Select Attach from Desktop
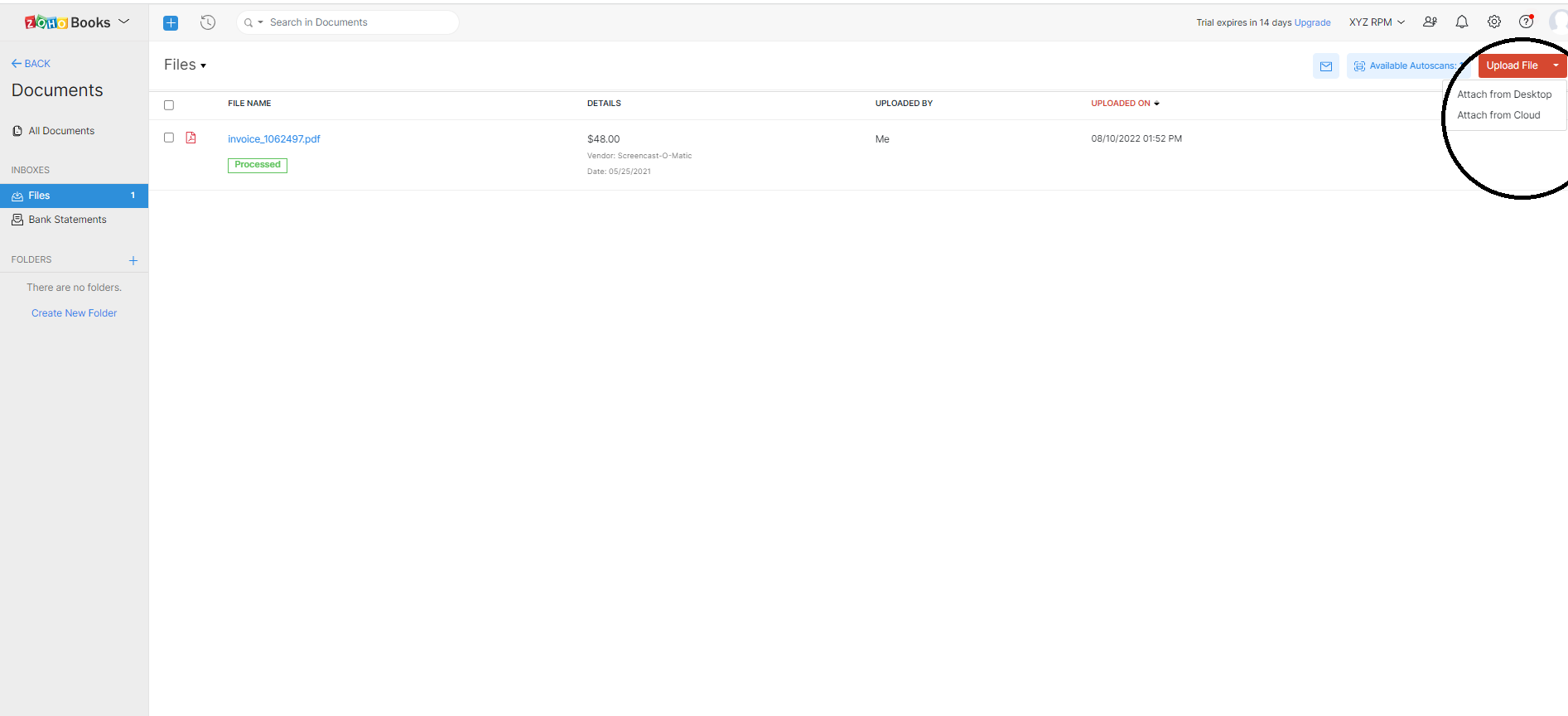This screenshot has width=1568, height=716. pyautogui.click(x=1504, y=94)
